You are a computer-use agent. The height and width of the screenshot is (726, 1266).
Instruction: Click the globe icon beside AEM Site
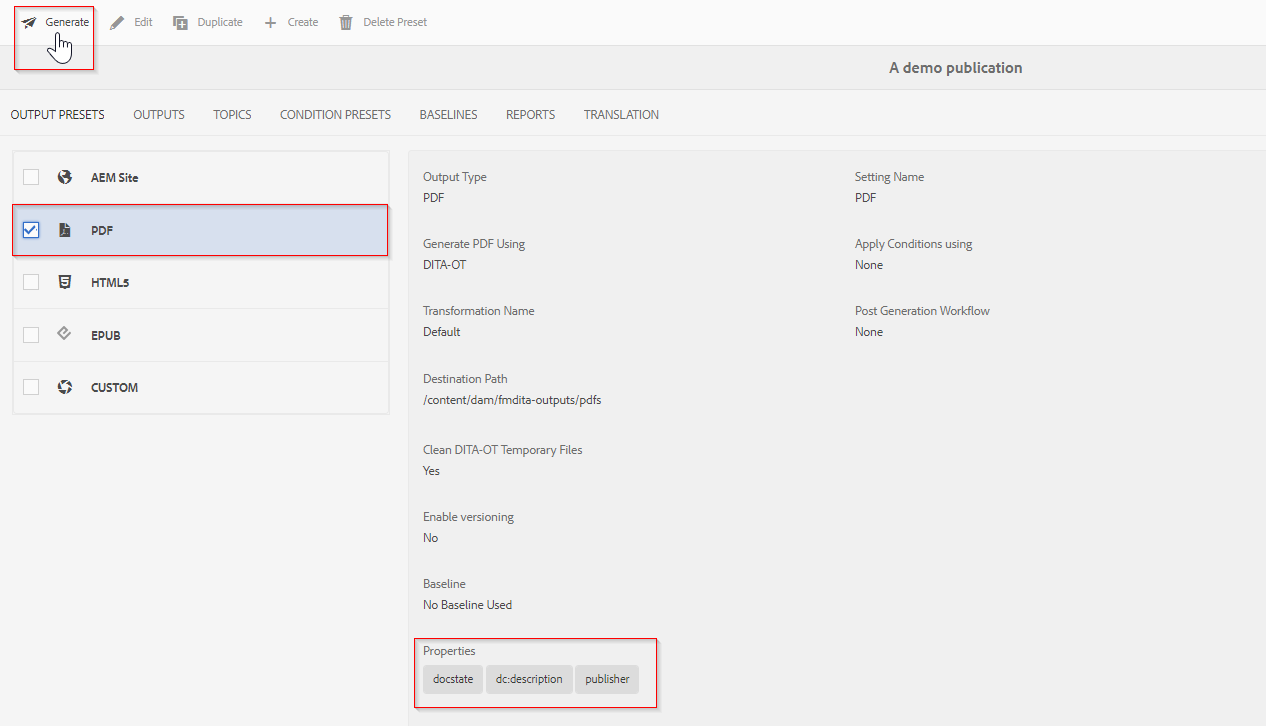[x=64, y=176]
